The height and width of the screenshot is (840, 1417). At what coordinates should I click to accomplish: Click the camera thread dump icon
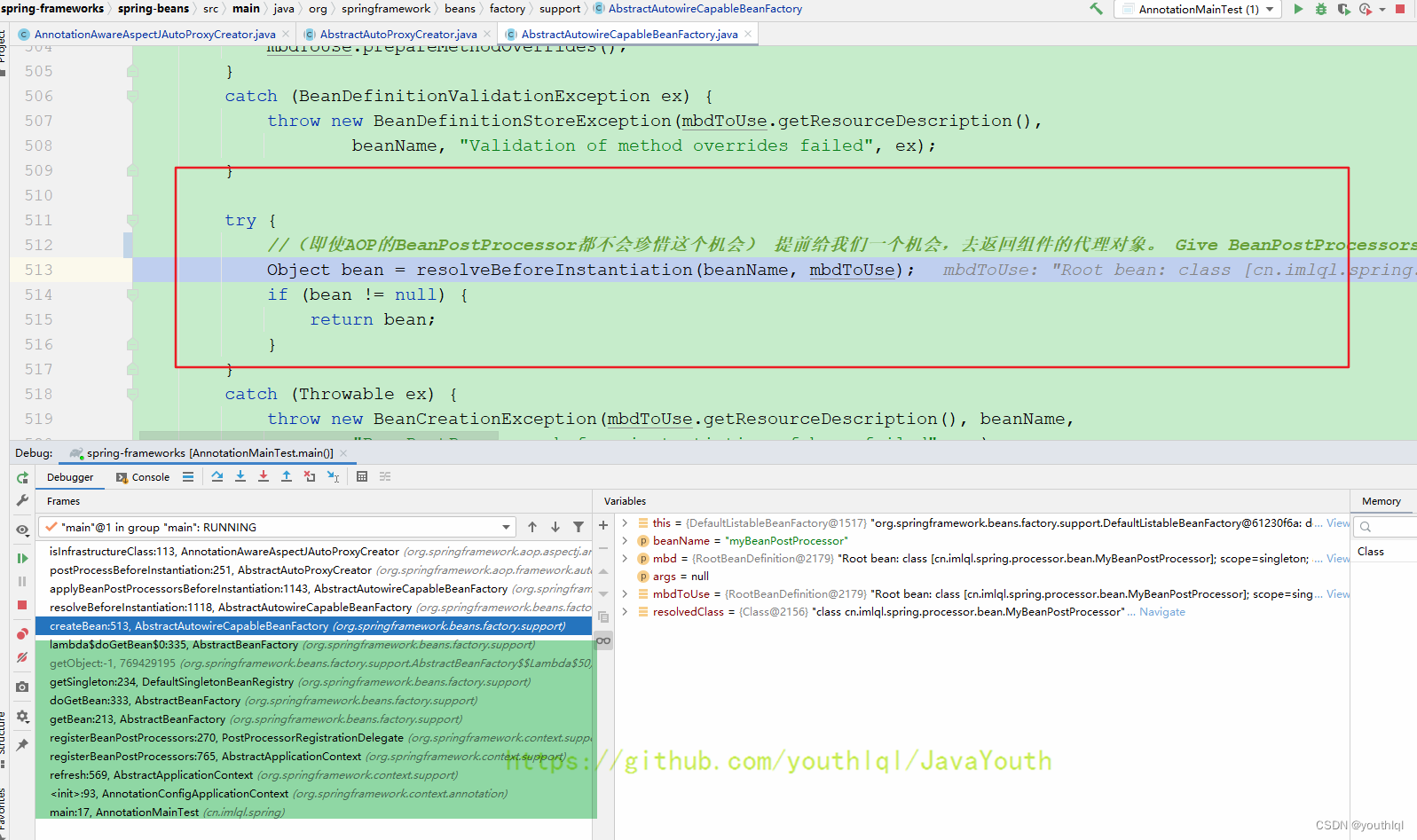pyautogui.click(x=22, y=687)
